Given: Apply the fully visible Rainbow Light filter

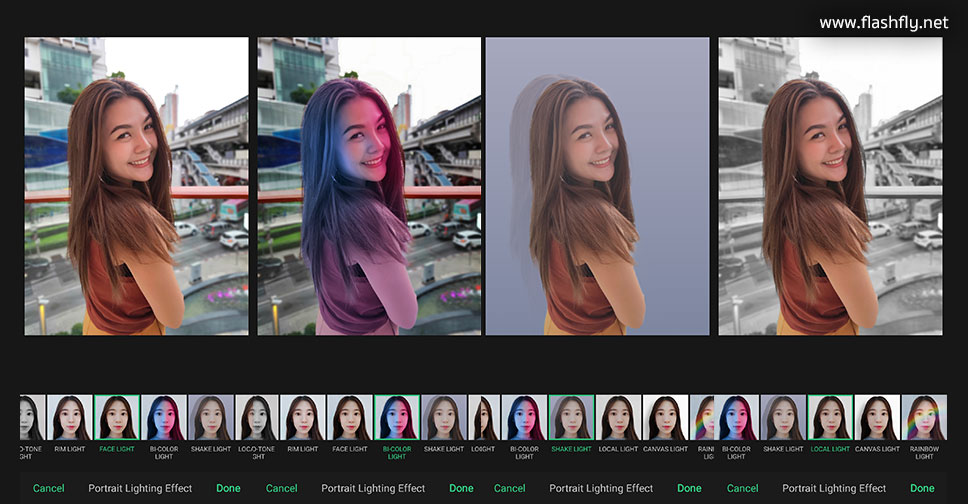Looking at the screenshot, I should point(923,418).
